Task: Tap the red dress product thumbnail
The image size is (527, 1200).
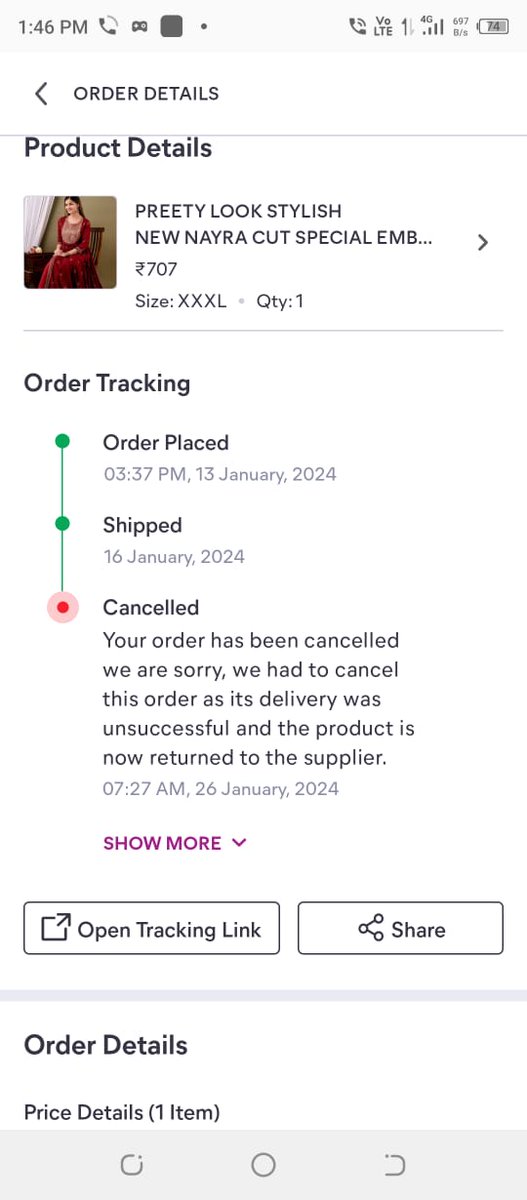Action: point(70,242)
